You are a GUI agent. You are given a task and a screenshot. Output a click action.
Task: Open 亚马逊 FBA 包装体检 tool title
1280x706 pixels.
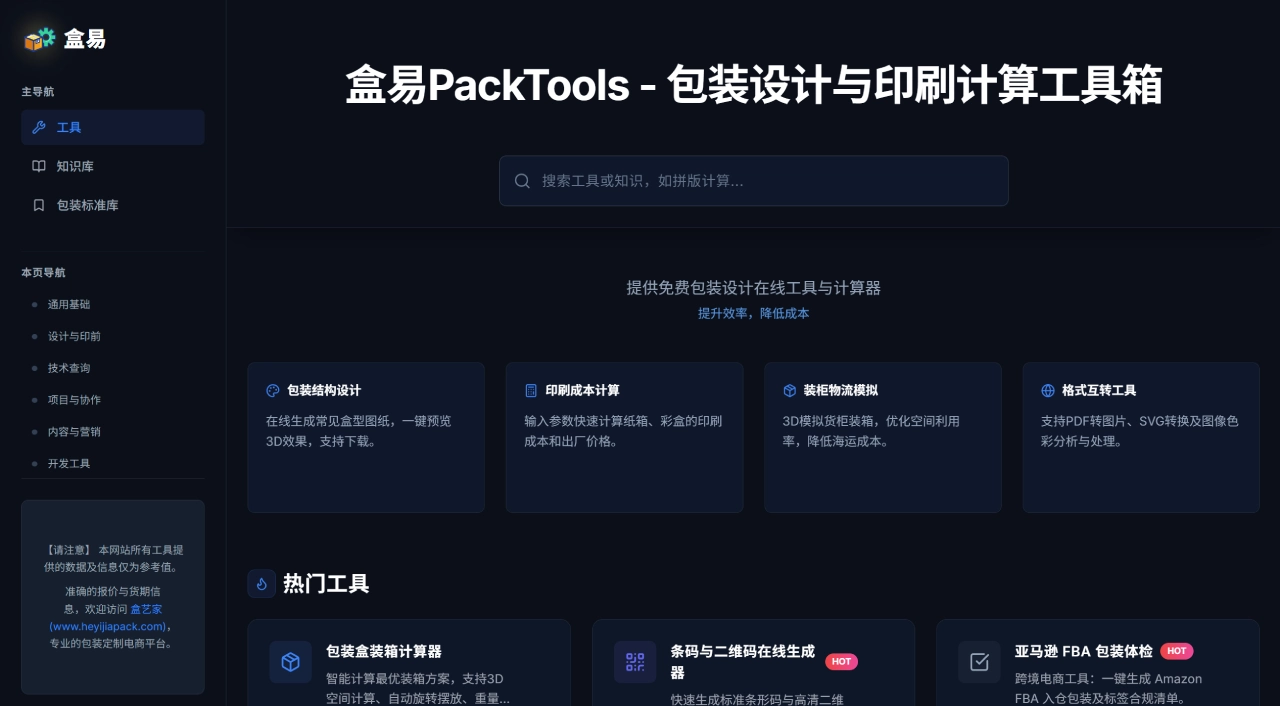point(1083,651)
